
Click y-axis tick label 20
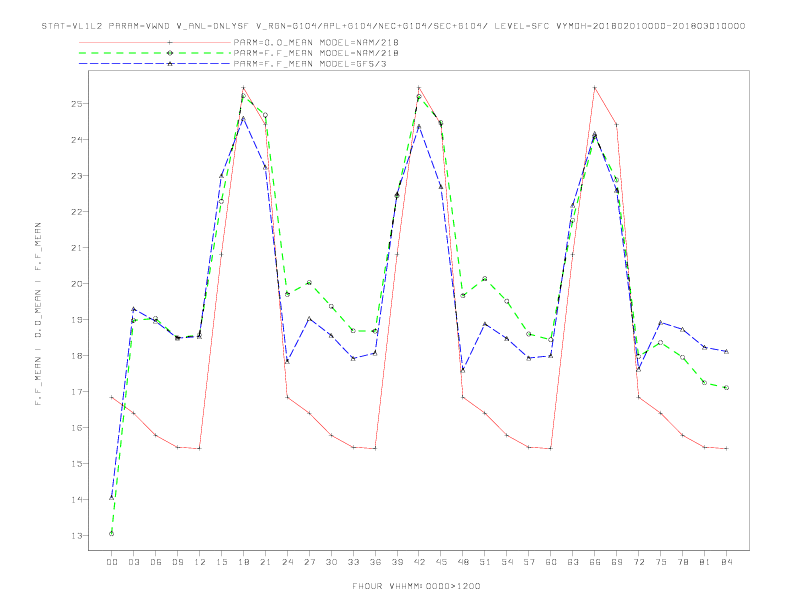(77, 284)
